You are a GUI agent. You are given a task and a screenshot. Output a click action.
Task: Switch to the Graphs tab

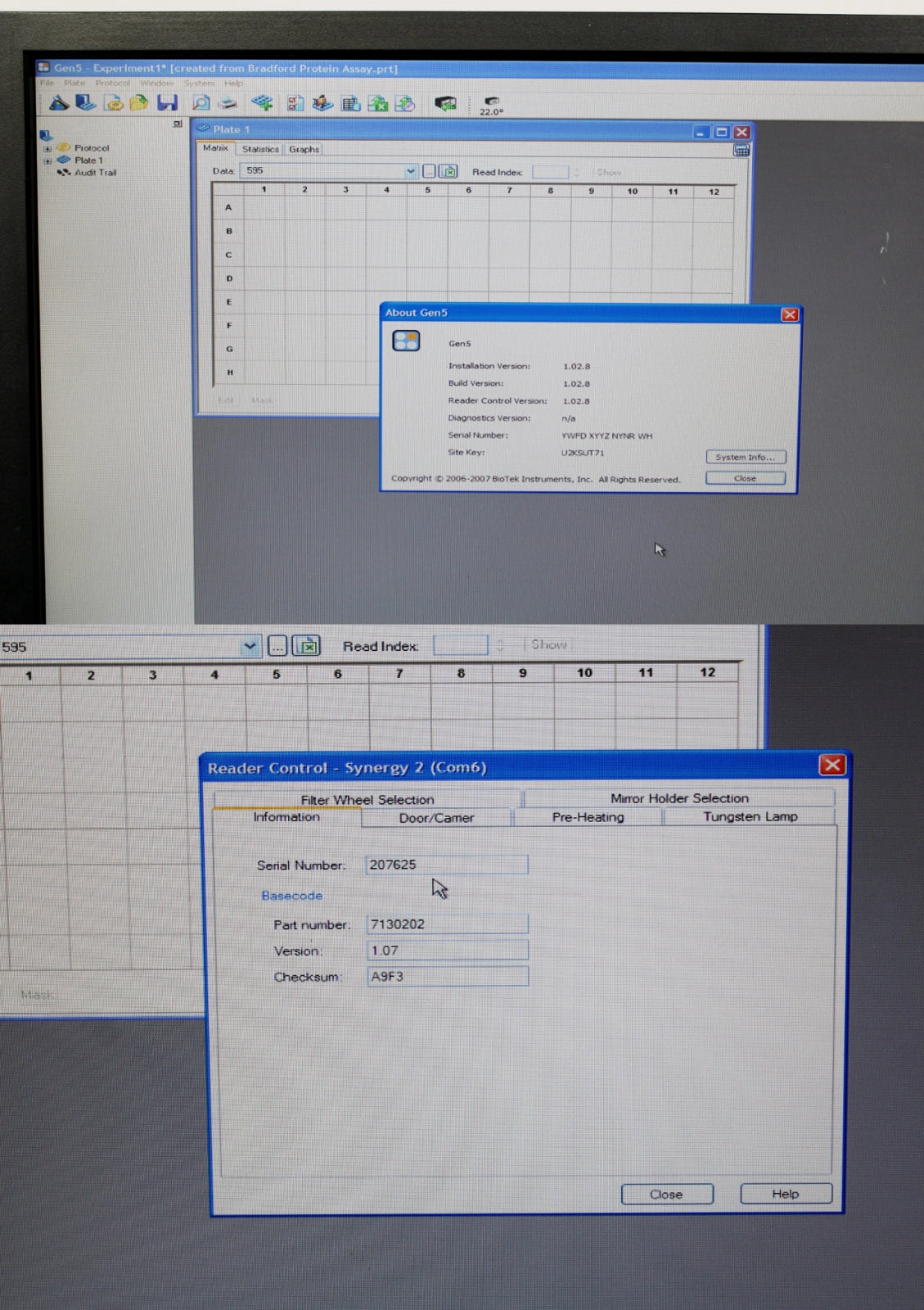click(x=304, y=149)
